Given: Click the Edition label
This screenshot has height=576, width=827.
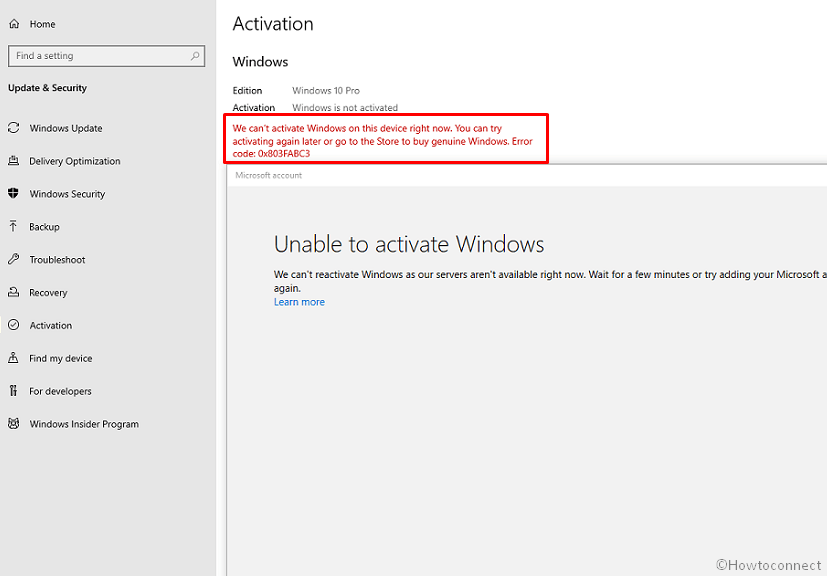Looking at the screenshot, I should (x=247, y=90).
